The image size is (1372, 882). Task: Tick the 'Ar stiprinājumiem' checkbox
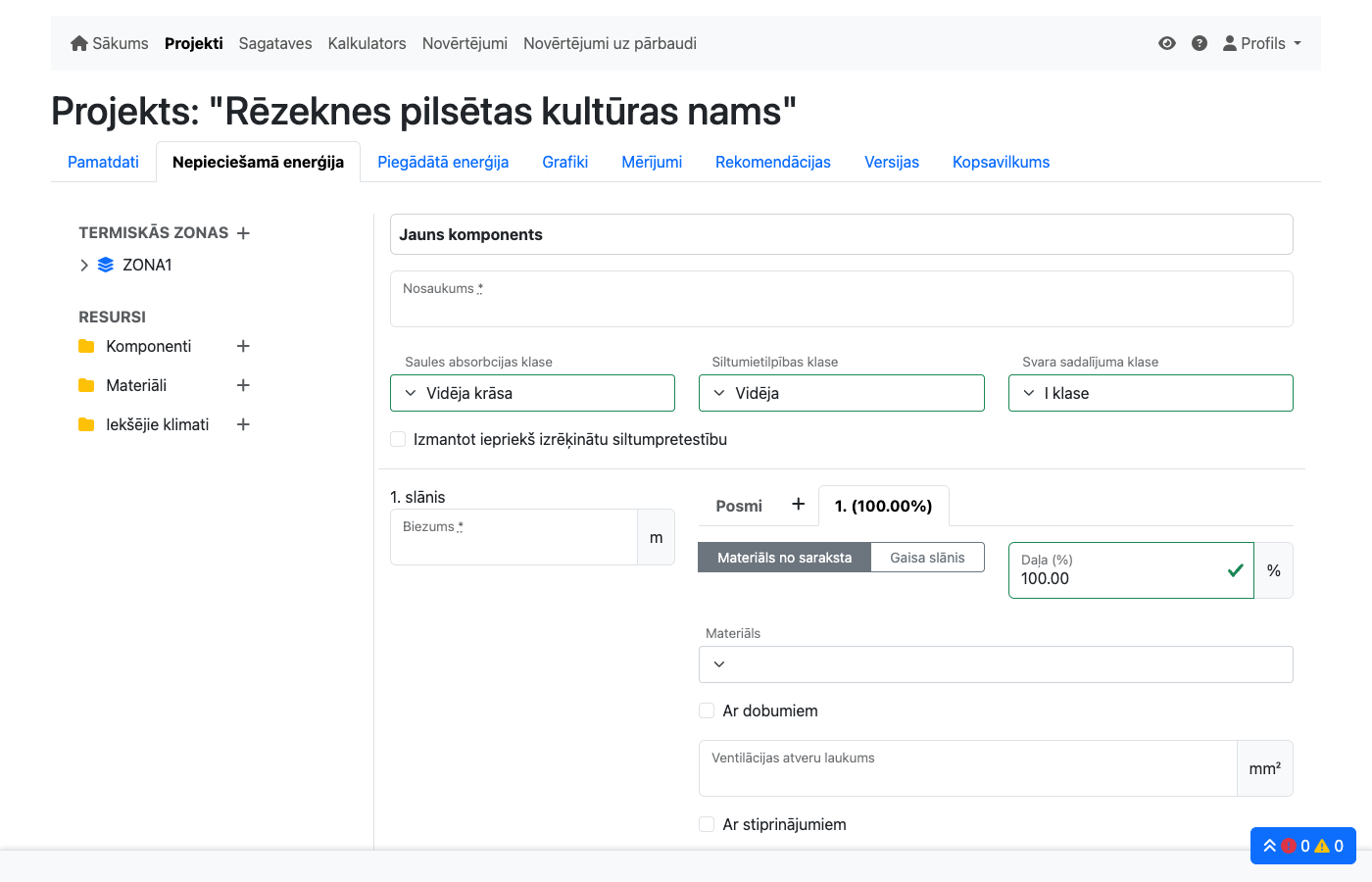tap(707, 824)
